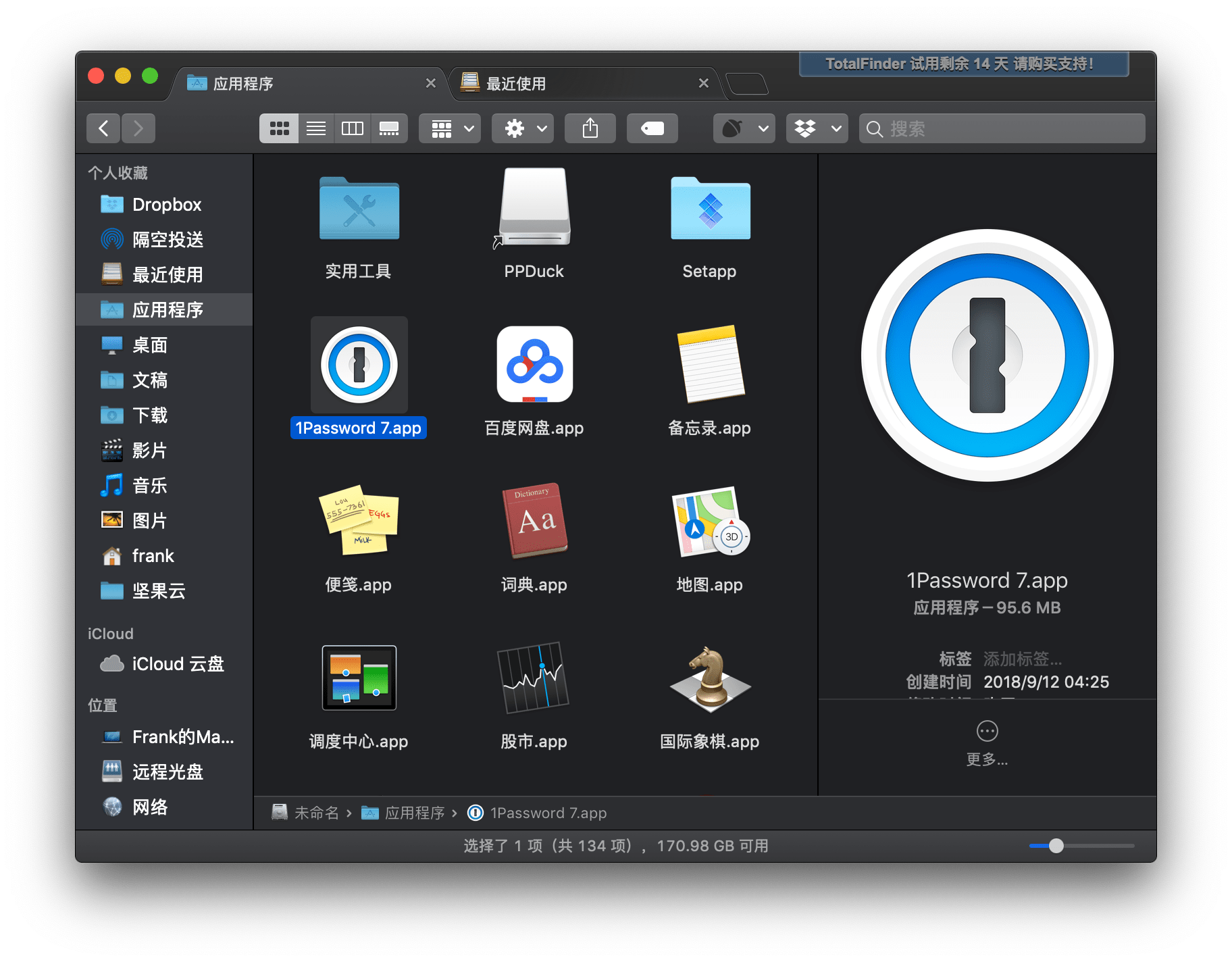Click the 个人收藏 sidebar section header
1232x962 pixels.
pos(118,173)
